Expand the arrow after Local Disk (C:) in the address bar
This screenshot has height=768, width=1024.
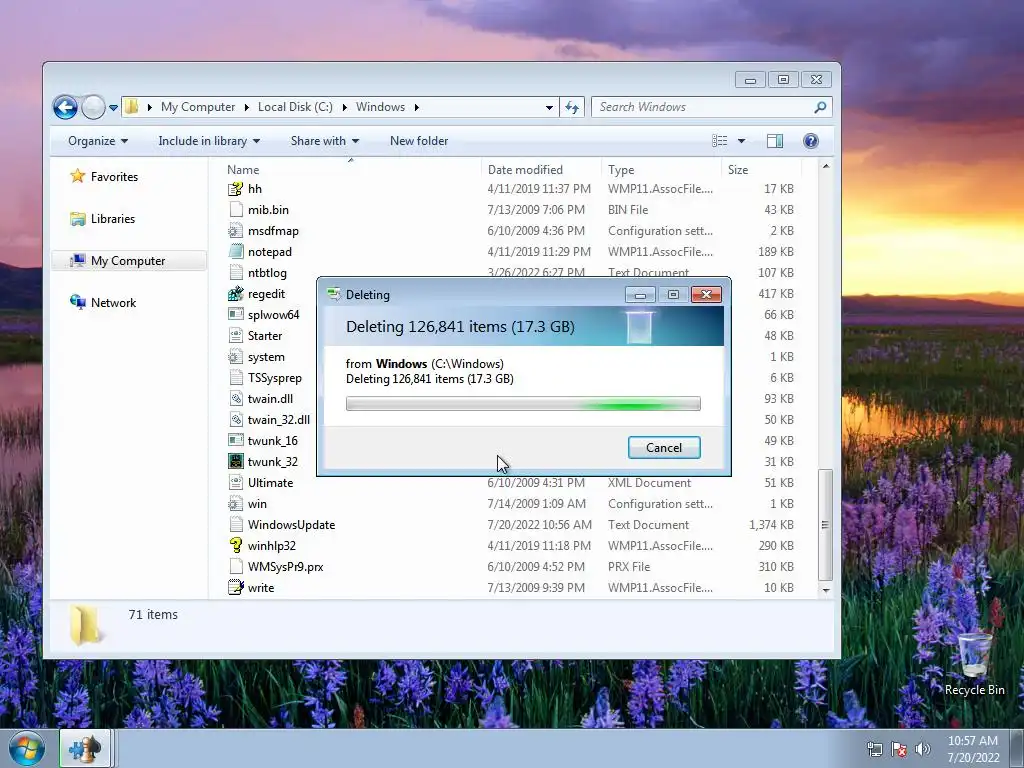tap(344, 107)
